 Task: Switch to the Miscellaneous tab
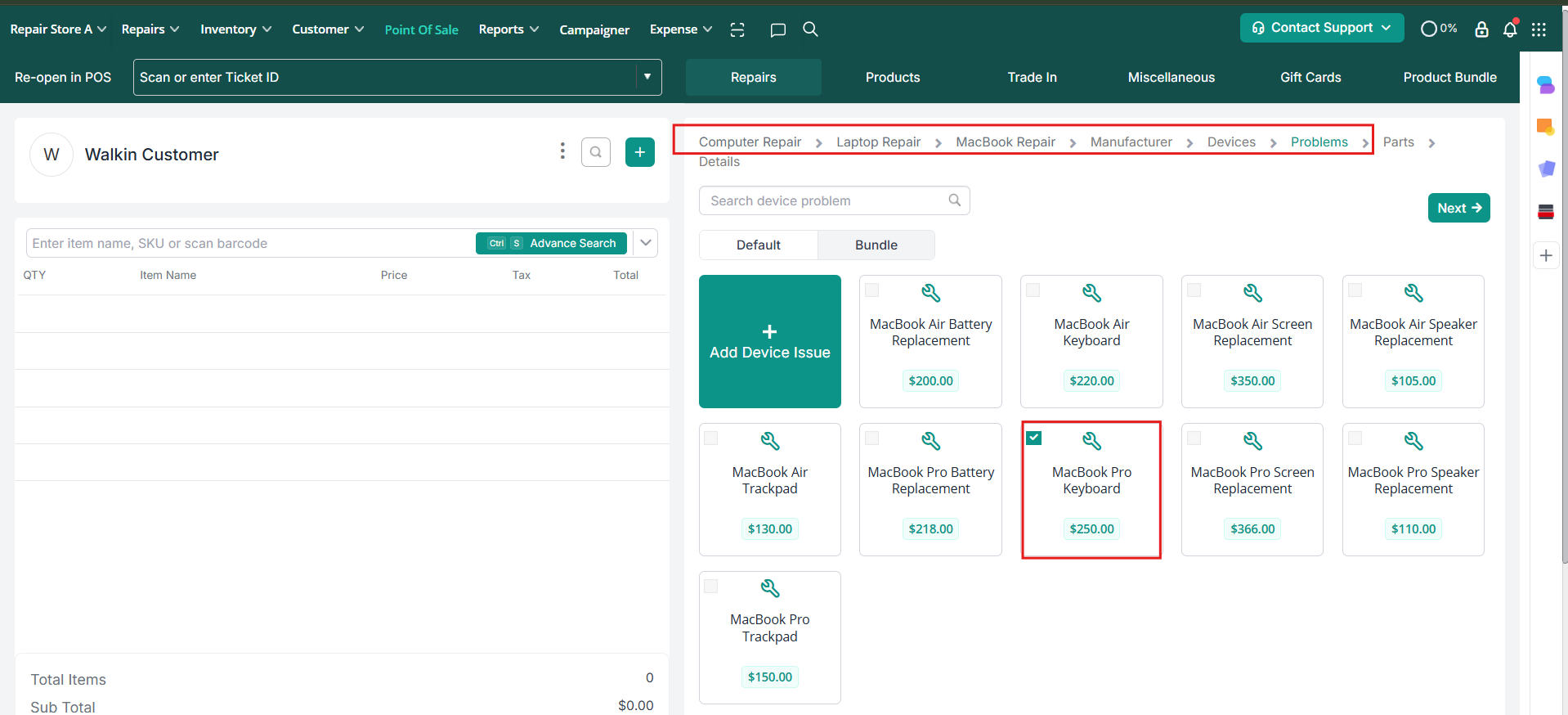coord(1172,77)
